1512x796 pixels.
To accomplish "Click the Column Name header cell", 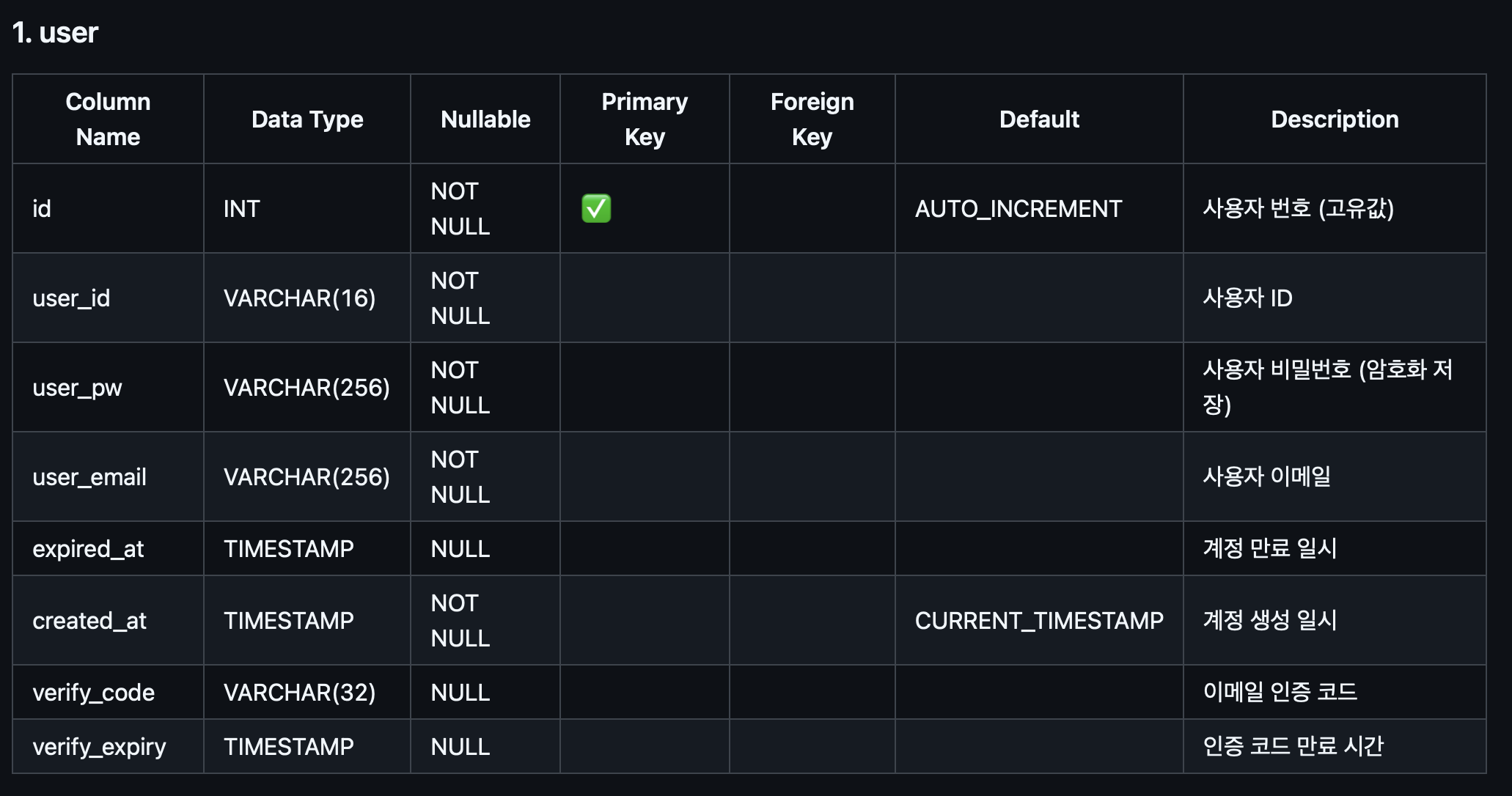I will tap(108, 119).
